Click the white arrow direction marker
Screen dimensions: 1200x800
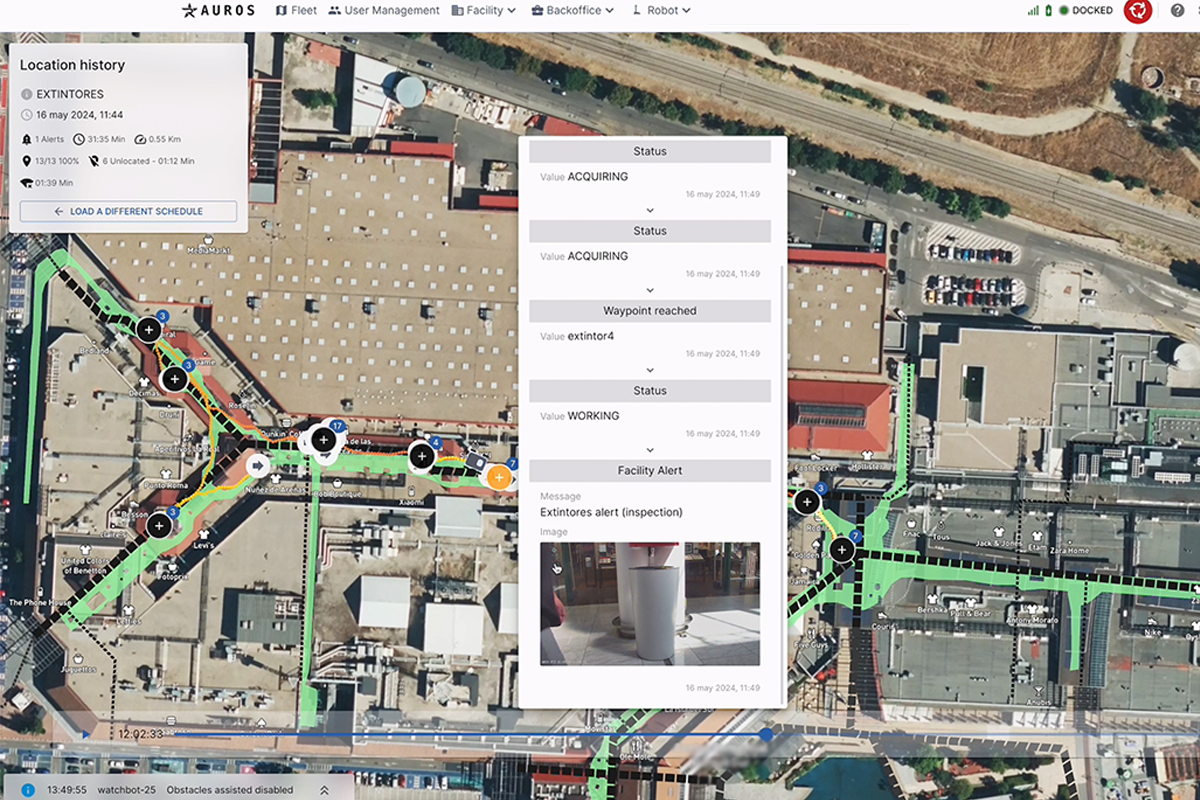point(257,465)
